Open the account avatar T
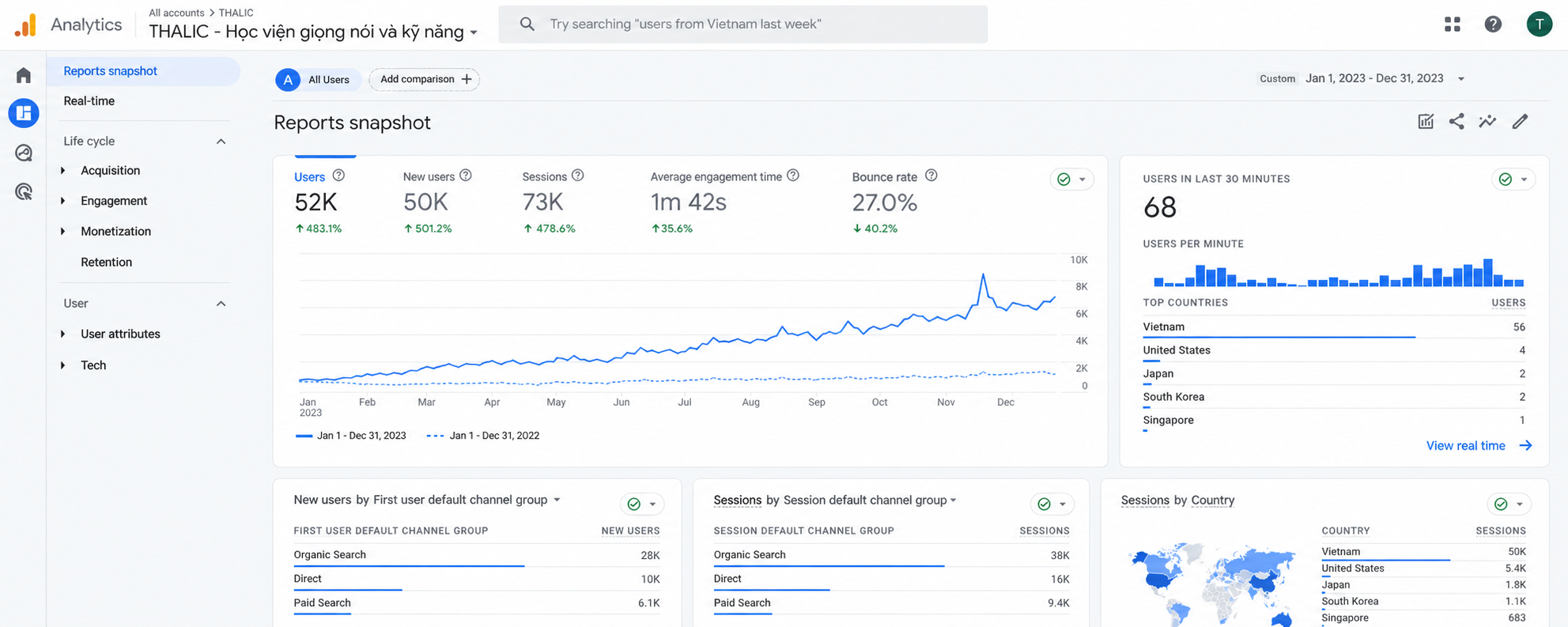This screenshot has width=1568, height=627. [1539, 25]
